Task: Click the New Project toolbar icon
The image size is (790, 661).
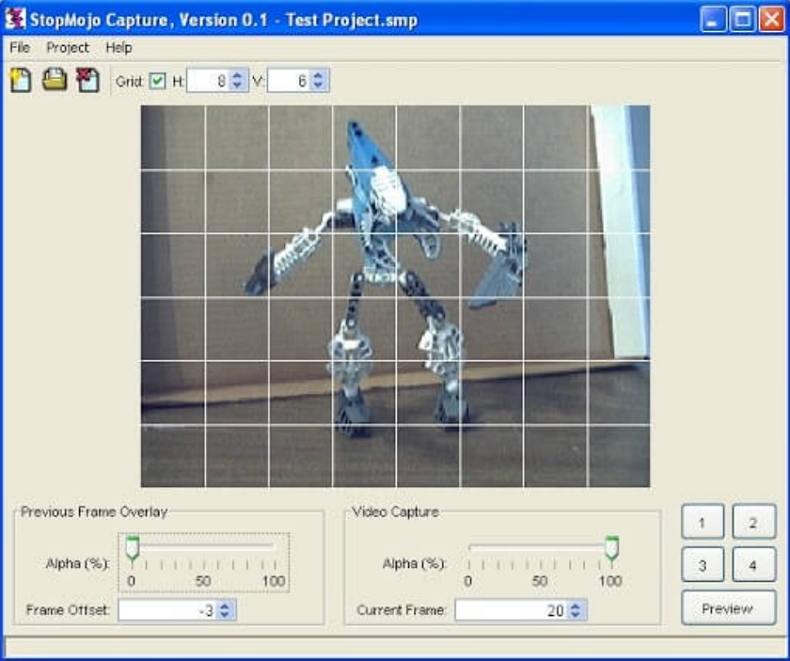Action: (21, 80)
